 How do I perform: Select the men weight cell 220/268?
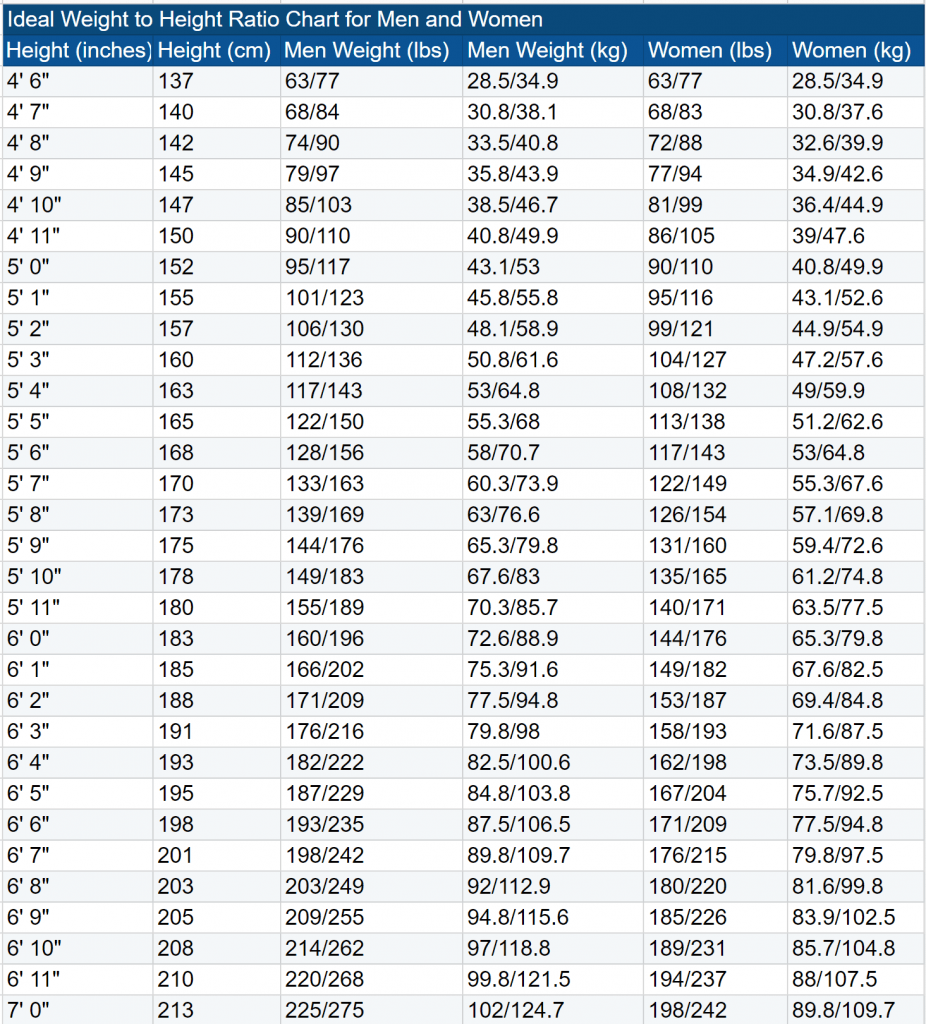pos(371,979)
